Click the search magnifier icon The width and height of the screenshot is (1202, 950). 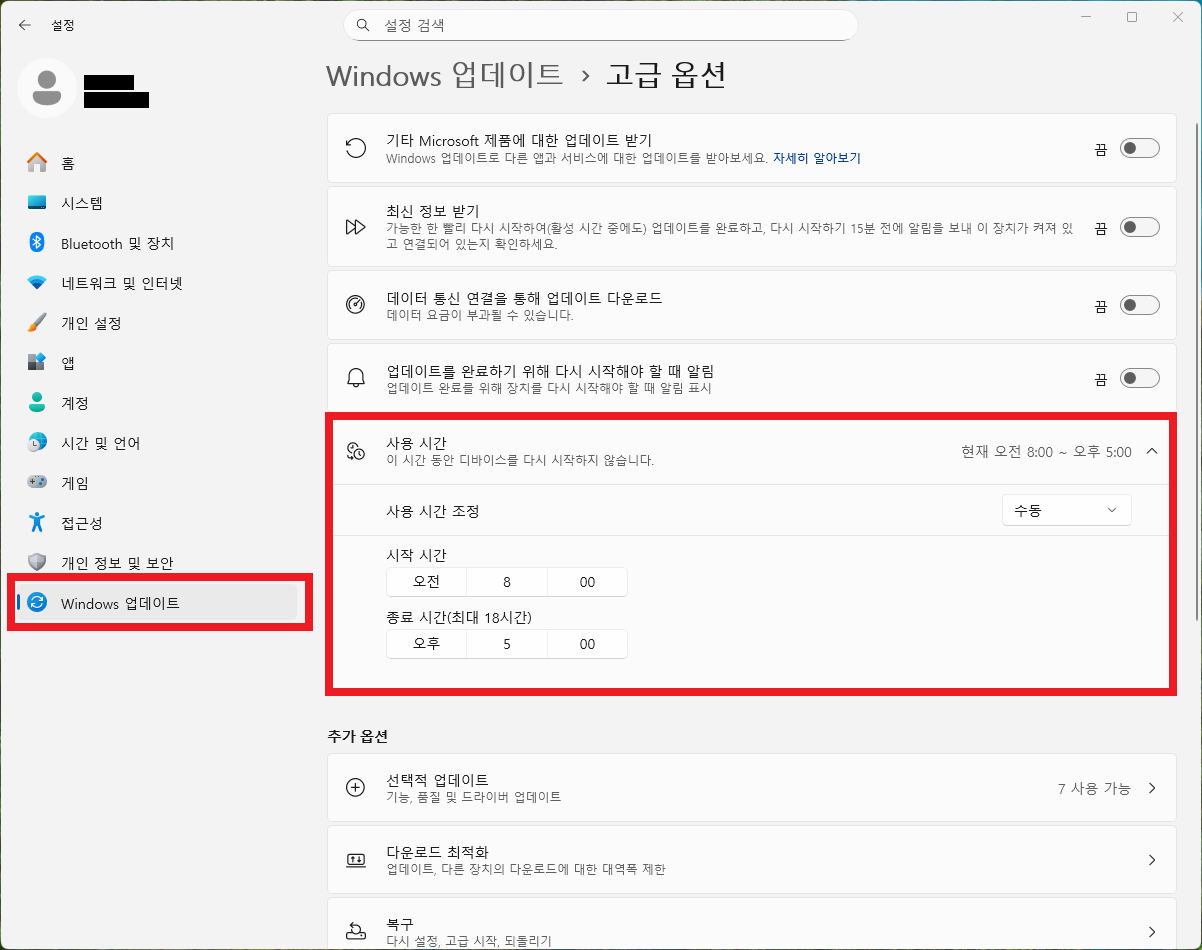[364, 25]
